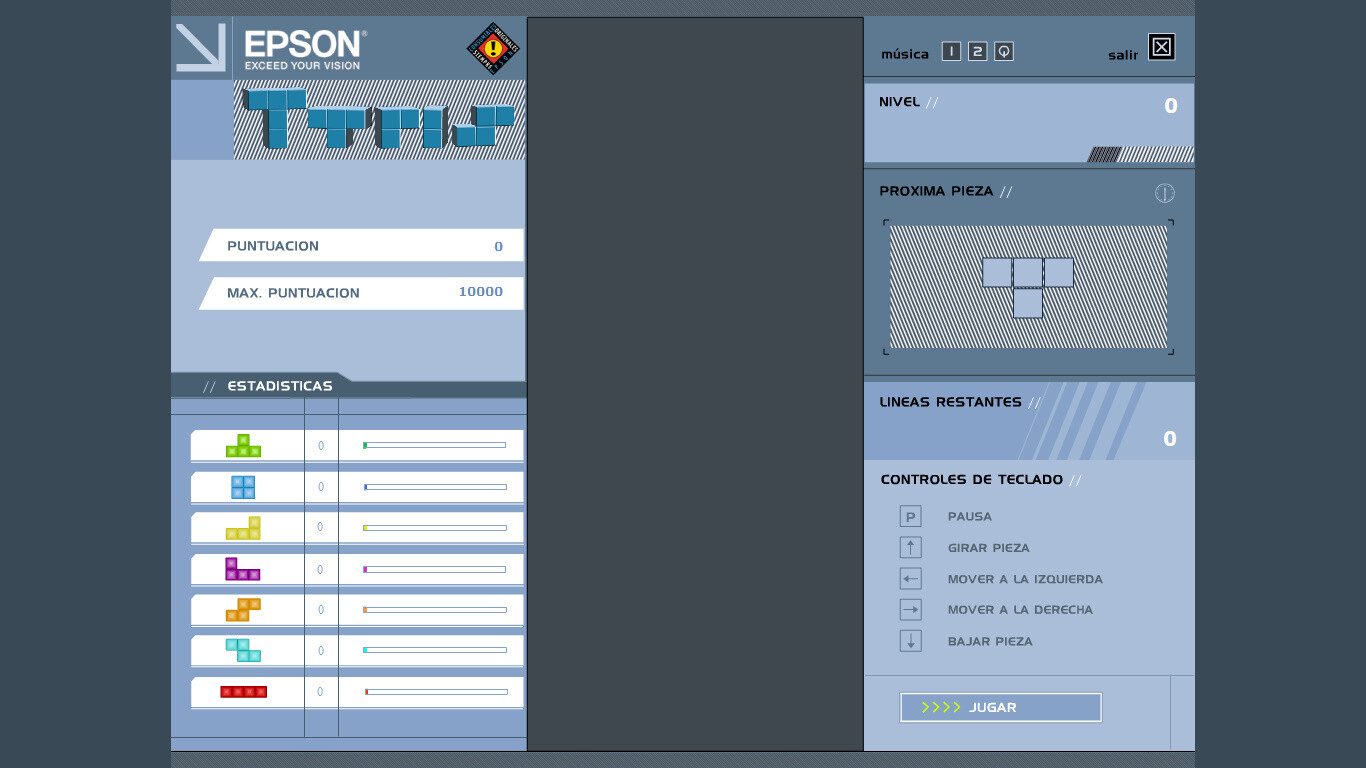Viewport: 1366px width, 768px height.
Task: Click the PAUSA label
Action: coord(970,517)
